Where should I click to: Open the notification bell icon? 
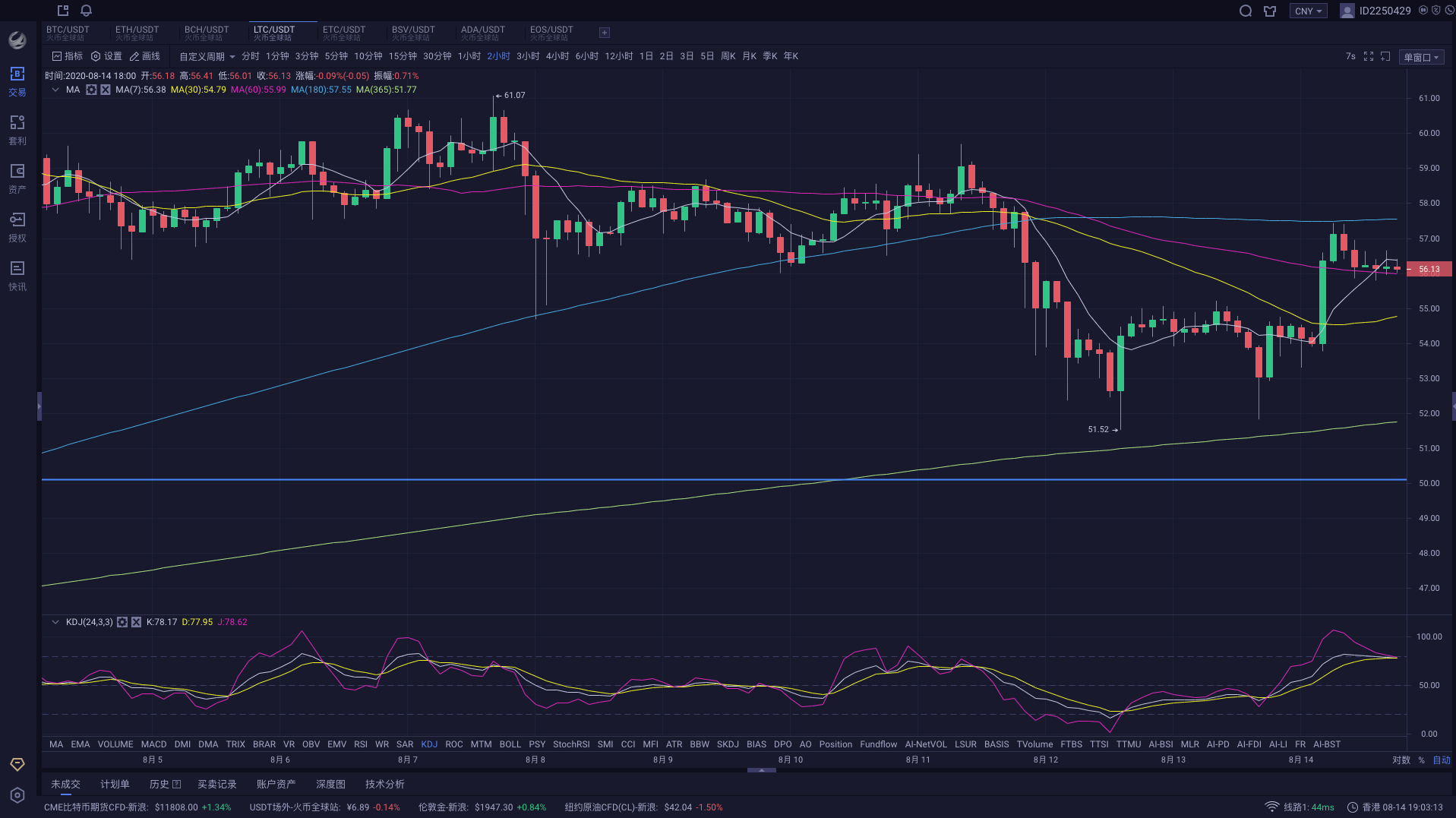(85, 11)
